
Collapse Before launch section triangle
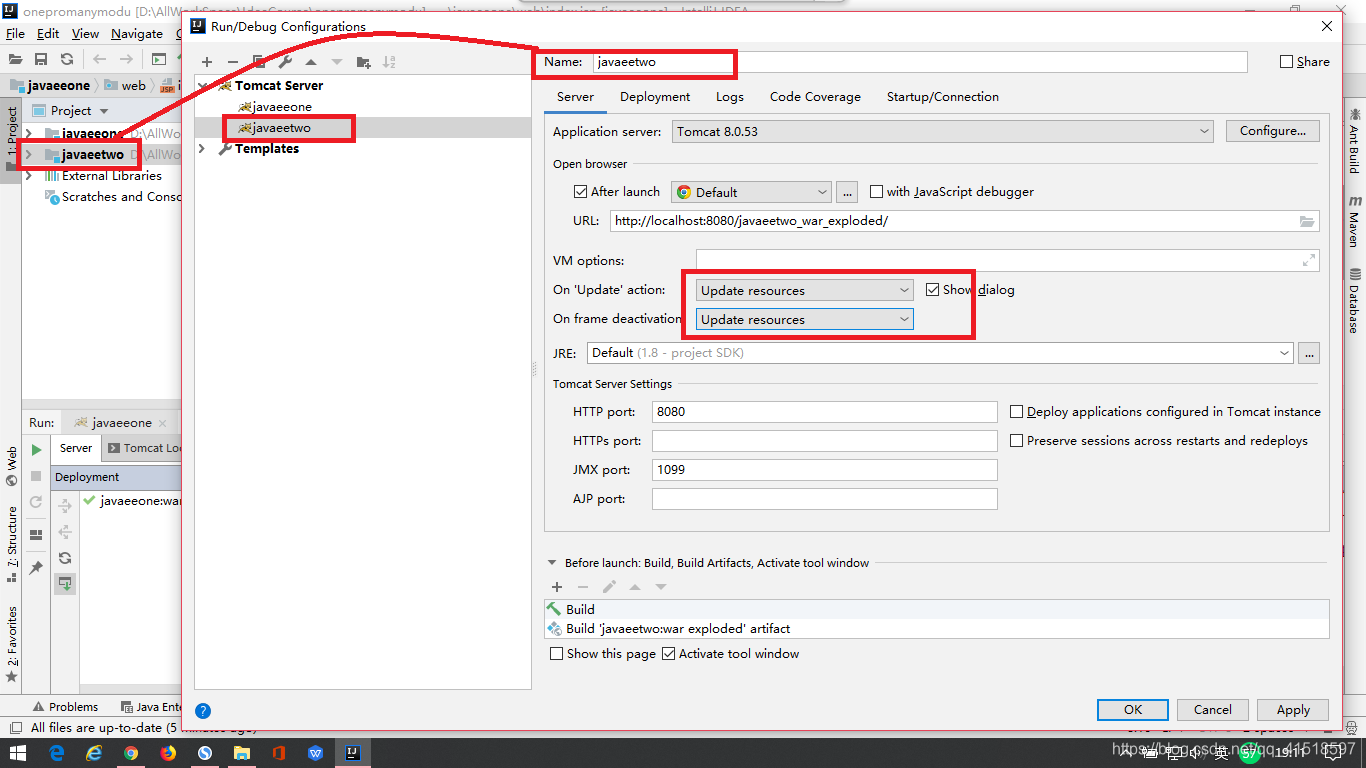pos(552,563)
